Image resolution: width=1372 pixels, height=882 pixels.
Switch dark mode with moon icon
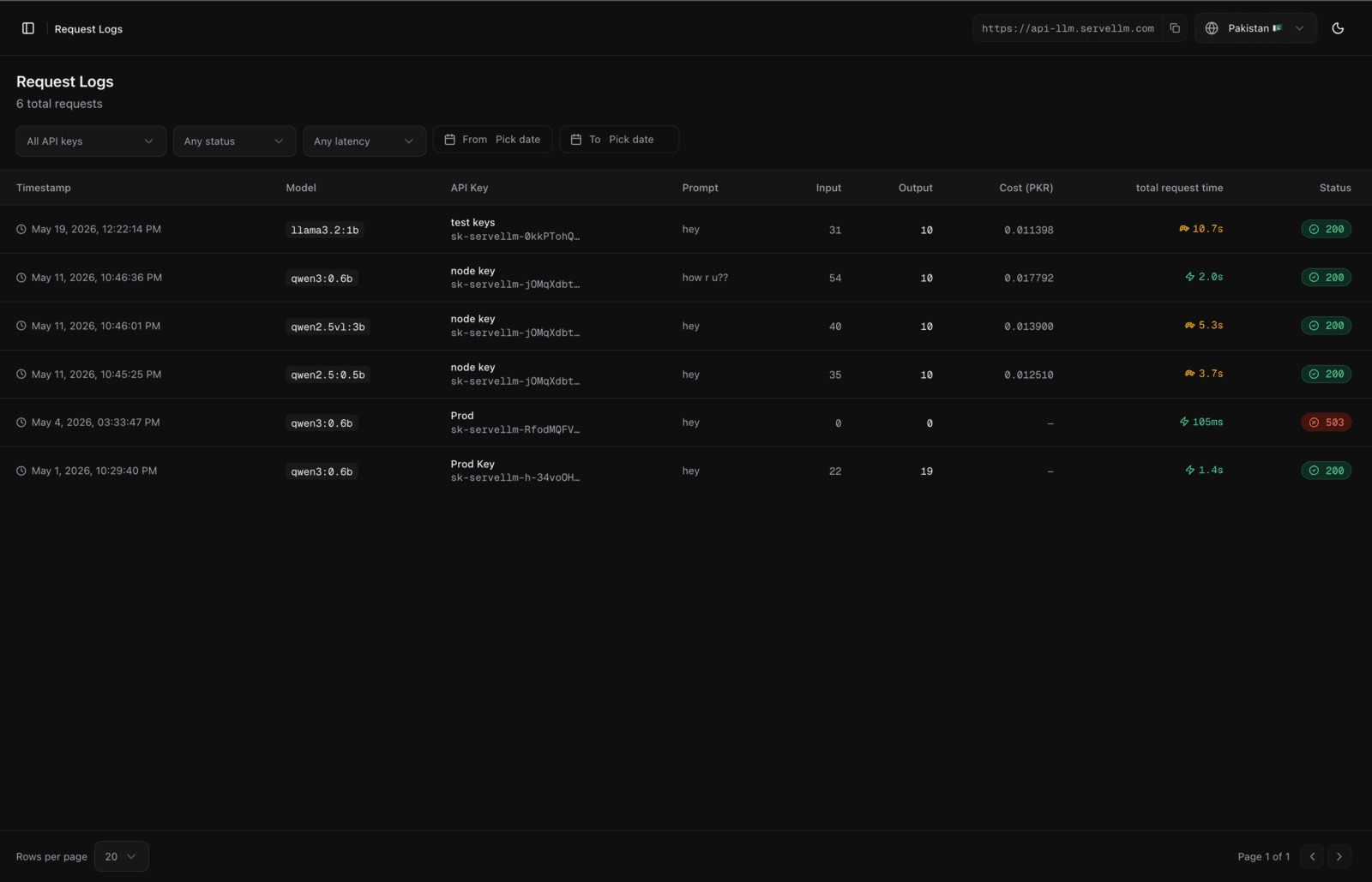1338,28
